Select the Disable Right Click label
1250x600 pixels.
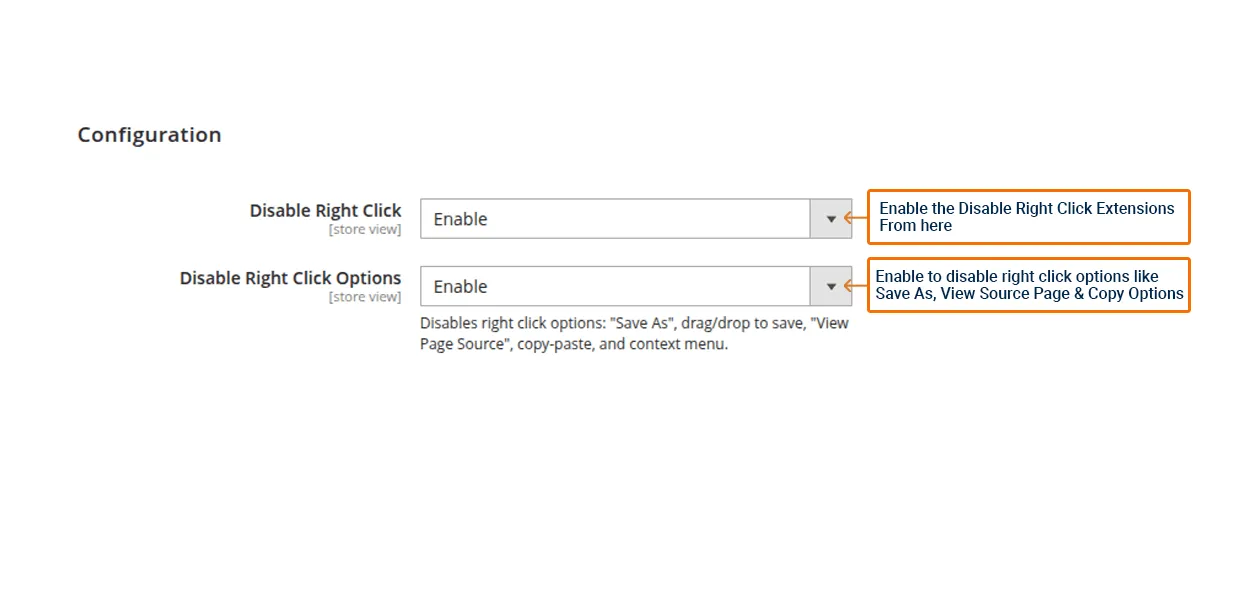pos(325,211)
